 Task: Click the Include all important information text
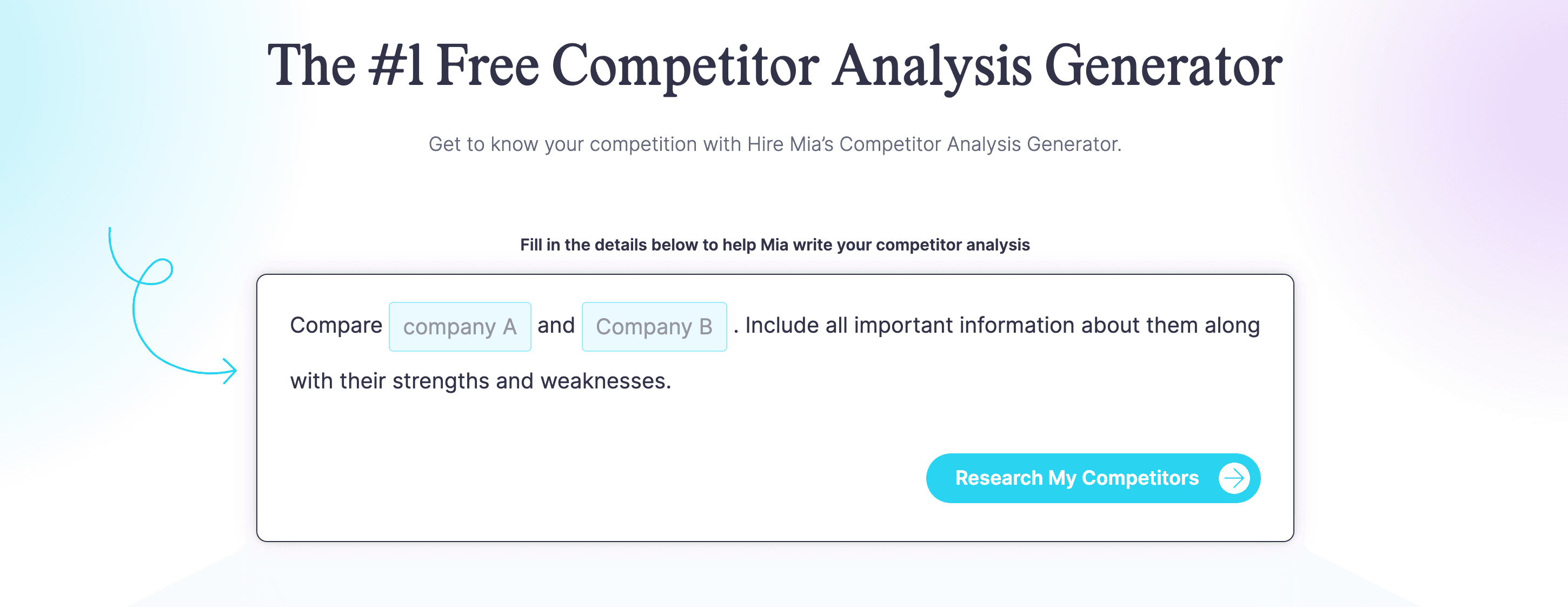[x=998, y=326]
